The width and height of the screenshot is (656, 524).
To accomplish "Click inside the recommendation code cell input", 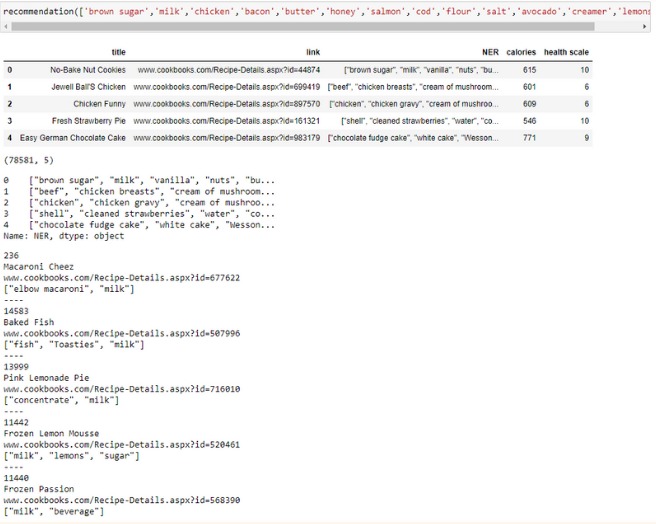I will point(325,11).
